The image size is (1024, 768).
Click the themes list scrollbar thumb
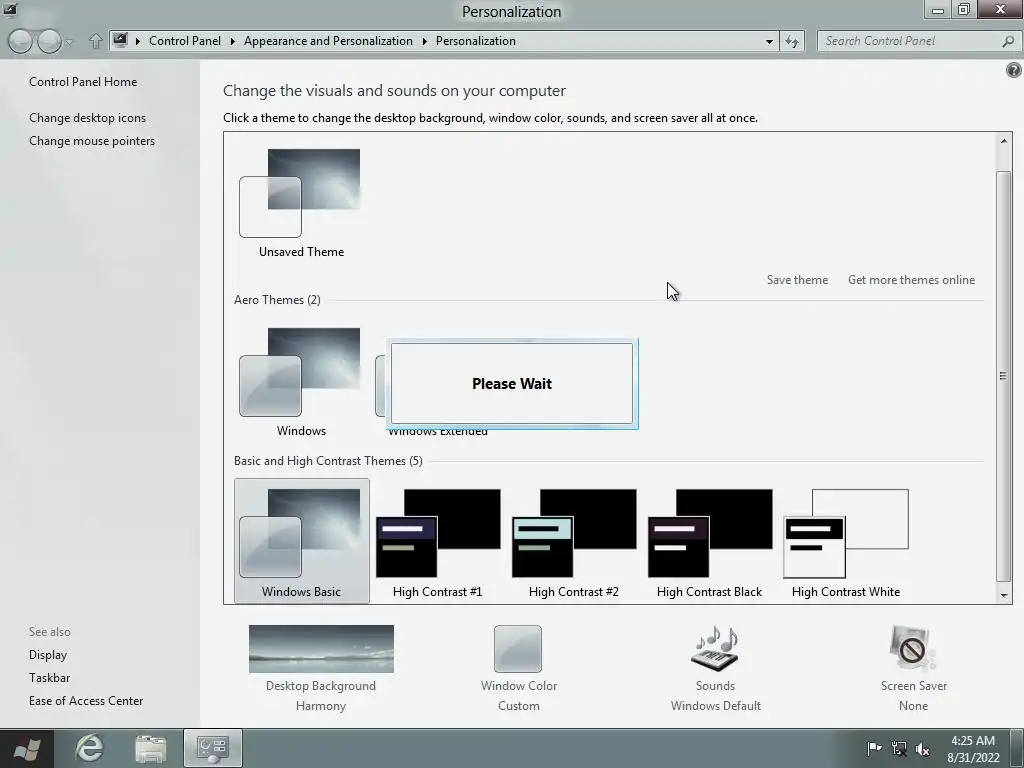coord(1003,376)
